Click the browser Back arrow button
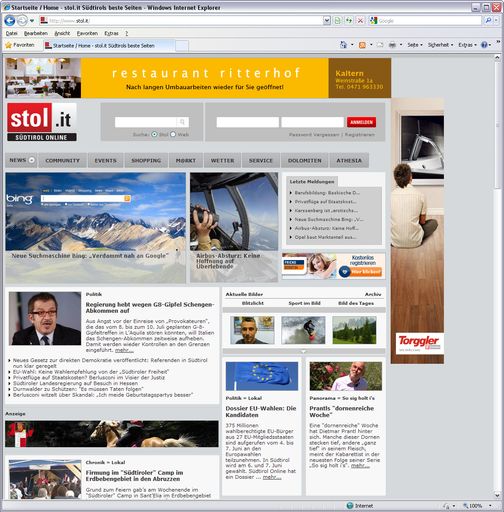The image size is (504, 512). coord(10,21)
